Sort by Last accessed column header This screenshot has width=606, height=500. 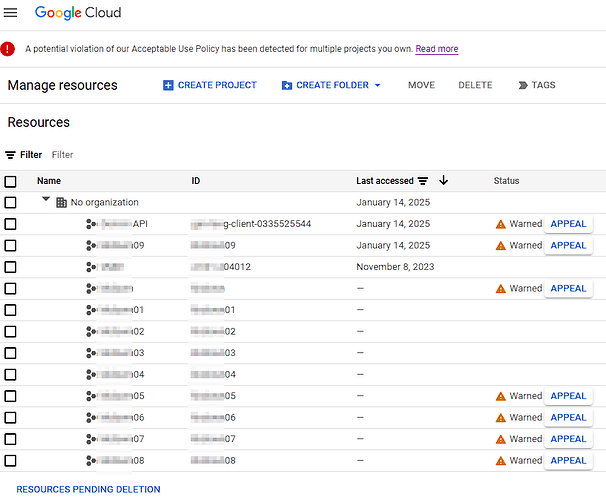385,181
